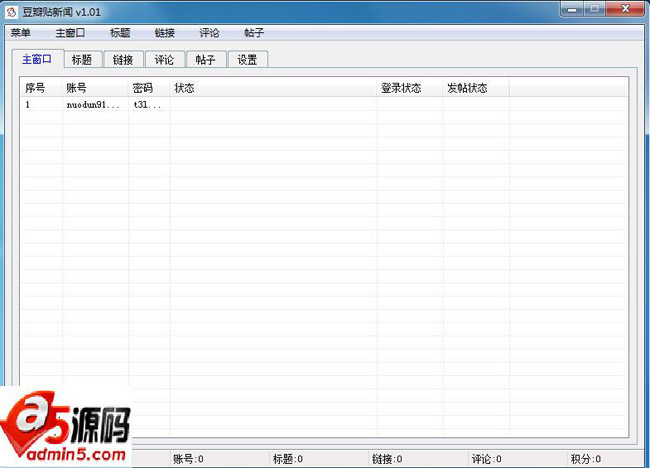
Task: Open the 链接 menu bar item
Action: (x=165, y=33)
